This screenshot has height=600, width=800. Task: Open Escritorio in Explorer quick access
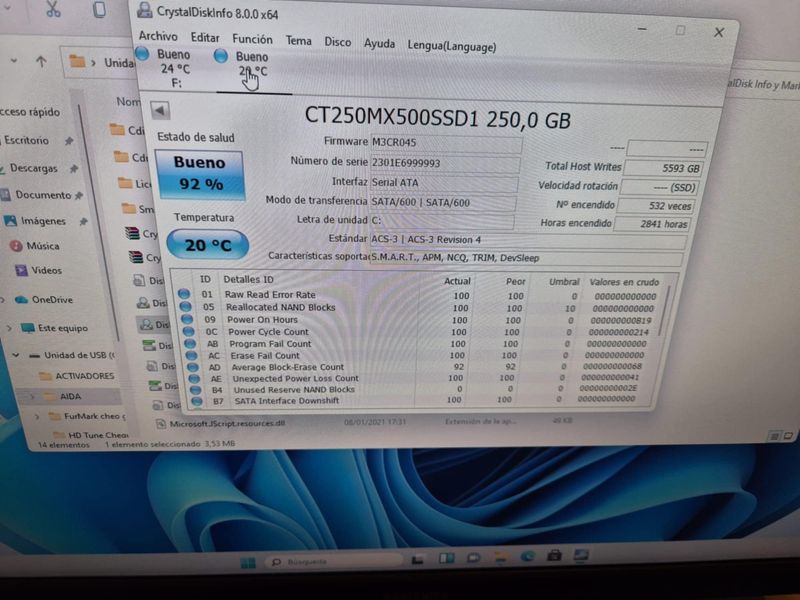pyautogui.click(x=27, y=140)
